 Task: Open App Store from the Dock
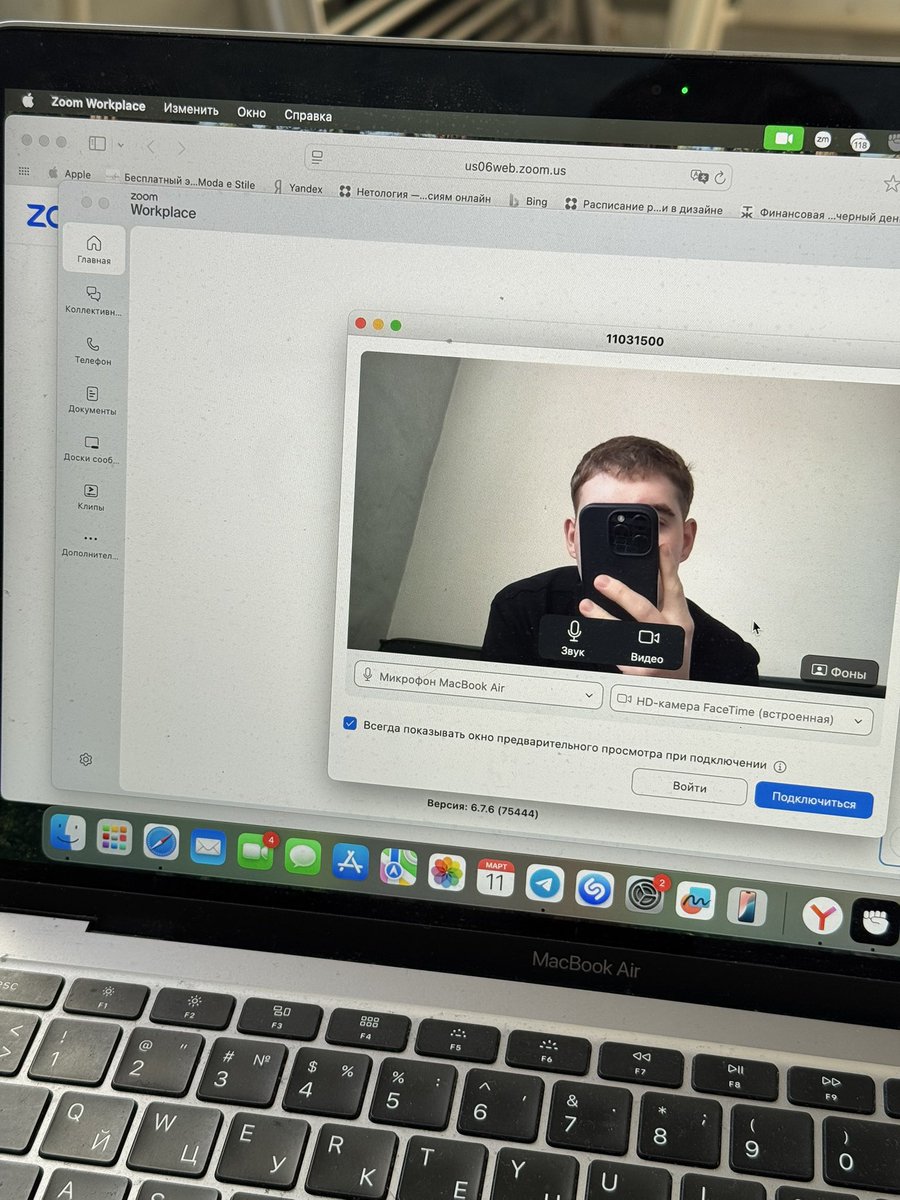click(350, 862)
